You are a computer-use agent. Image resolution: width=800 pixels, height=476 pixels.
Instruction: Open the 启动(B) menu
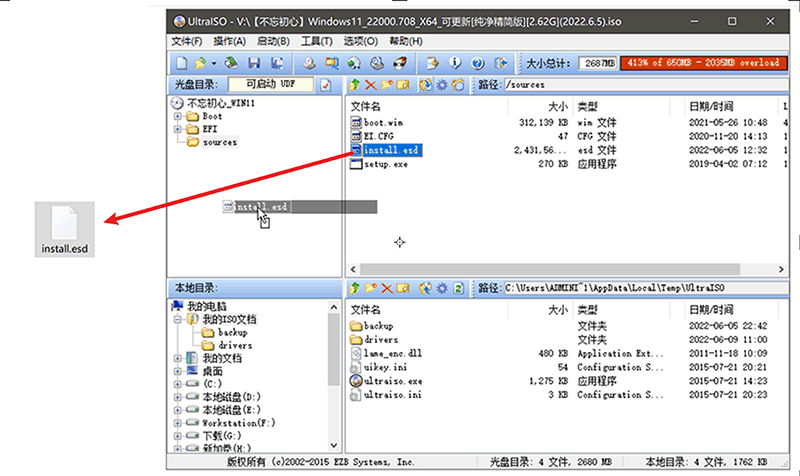[273, 41]
